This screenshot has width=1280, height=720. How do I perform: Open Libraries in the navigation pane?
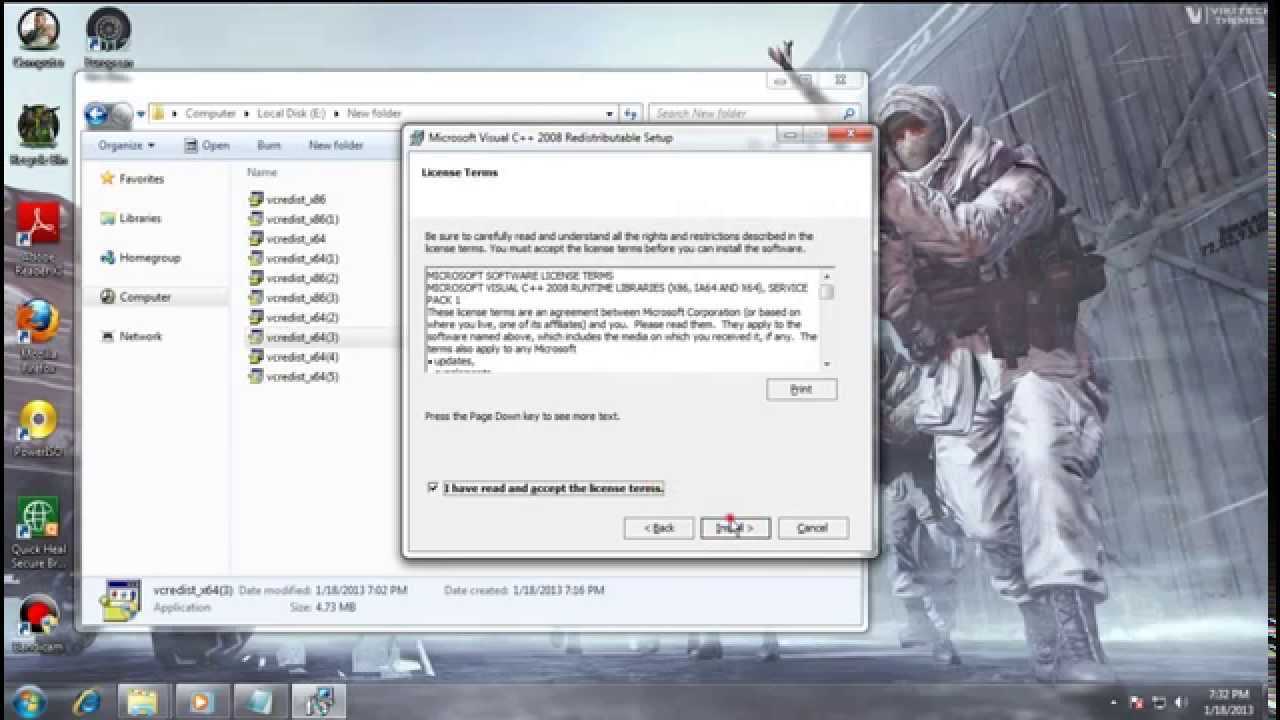click(140, 218)
